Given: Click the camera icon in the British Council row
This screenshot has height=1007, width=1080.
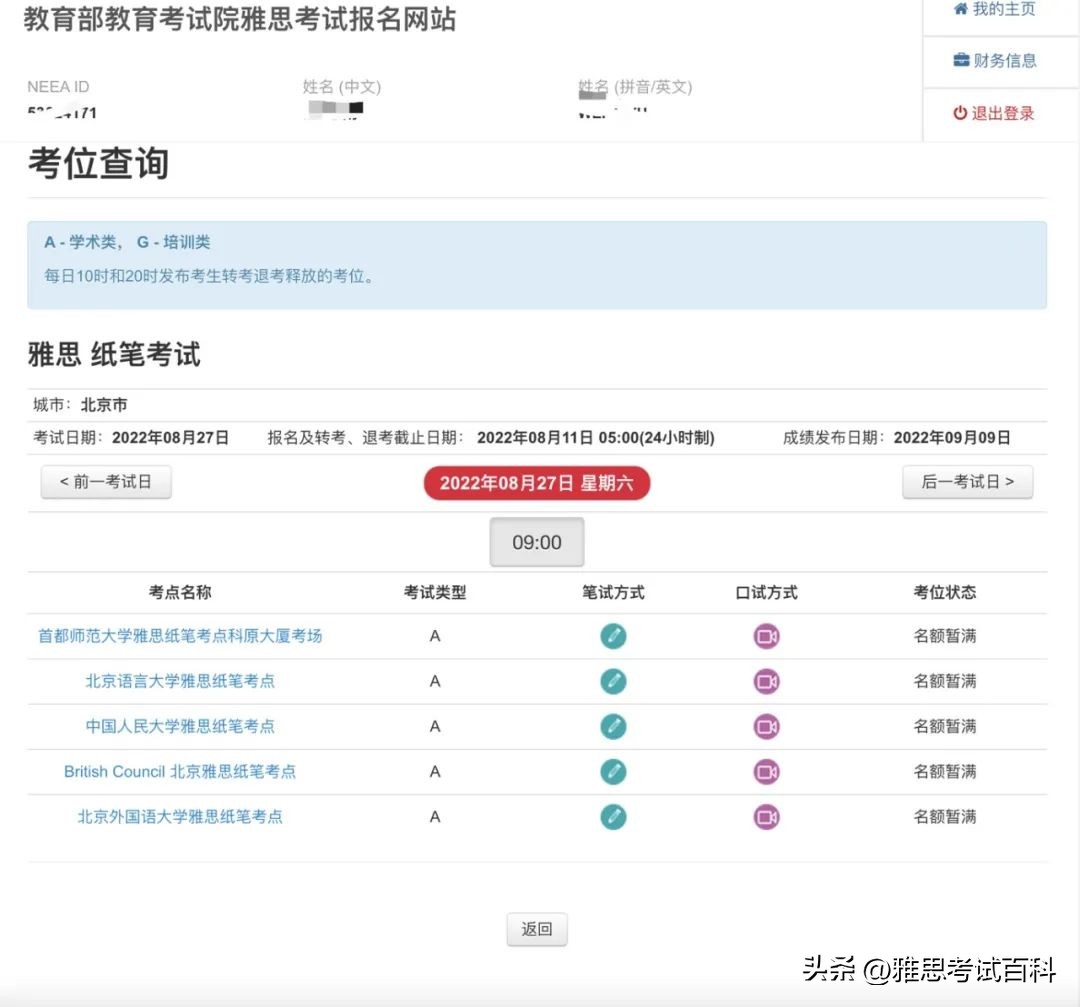Looking at the screenshot, I should [765, 771].
